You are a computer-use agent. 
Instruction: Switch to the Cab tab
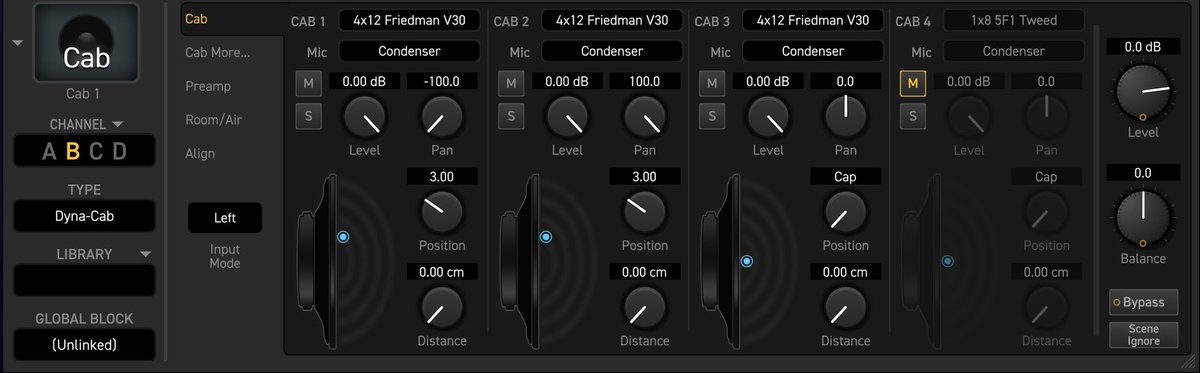point(197,18)
